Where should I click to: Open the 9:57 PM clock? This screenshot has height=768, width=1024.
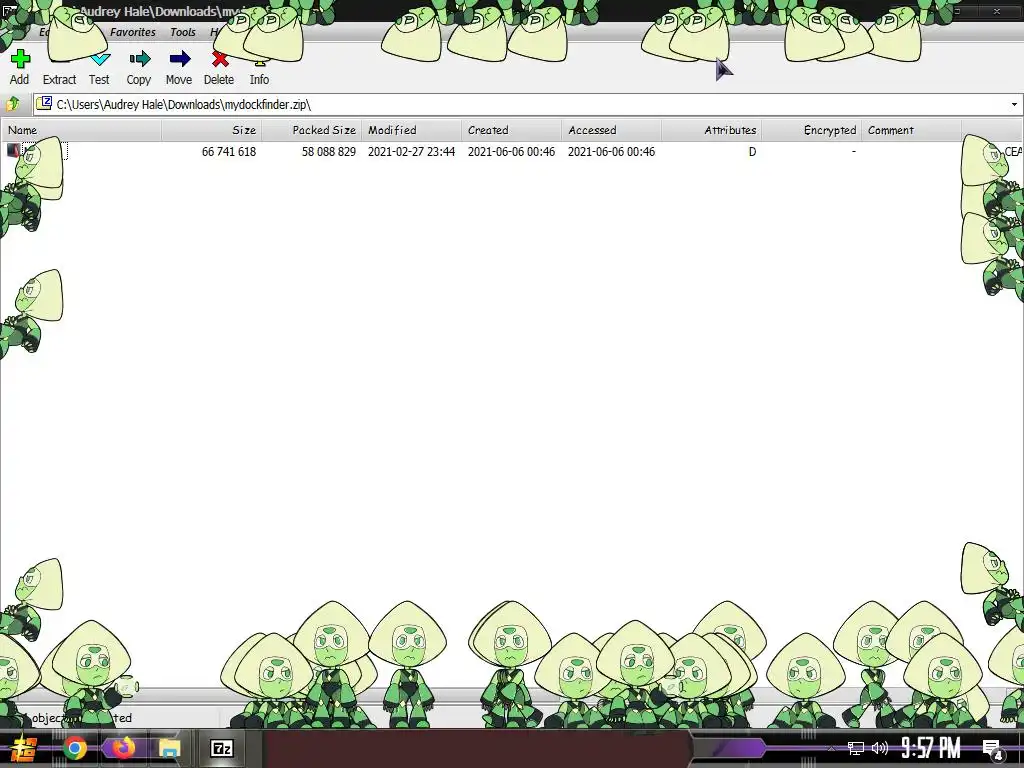(931, 748)
